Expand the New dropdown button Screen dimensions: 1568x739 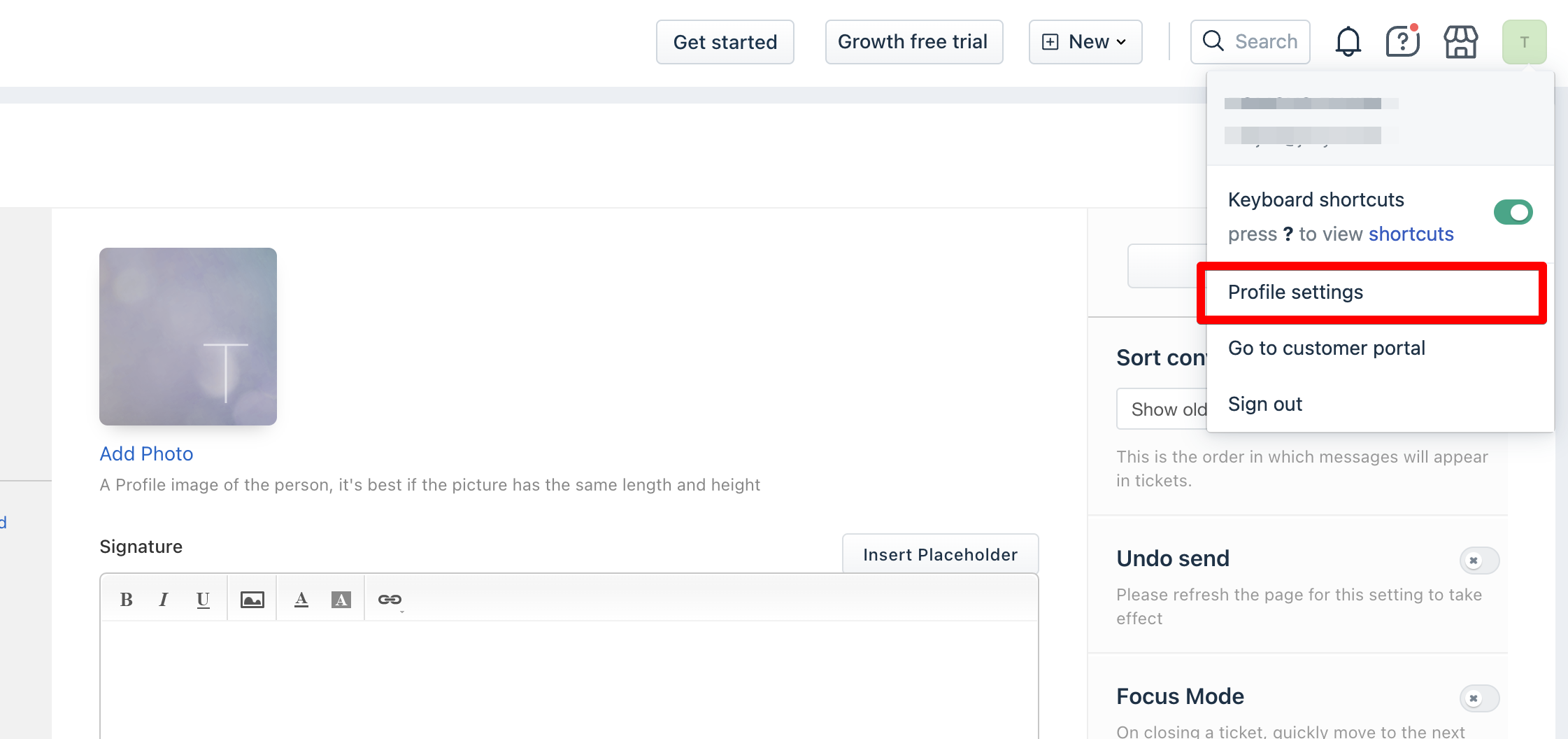pos(1085,42)
